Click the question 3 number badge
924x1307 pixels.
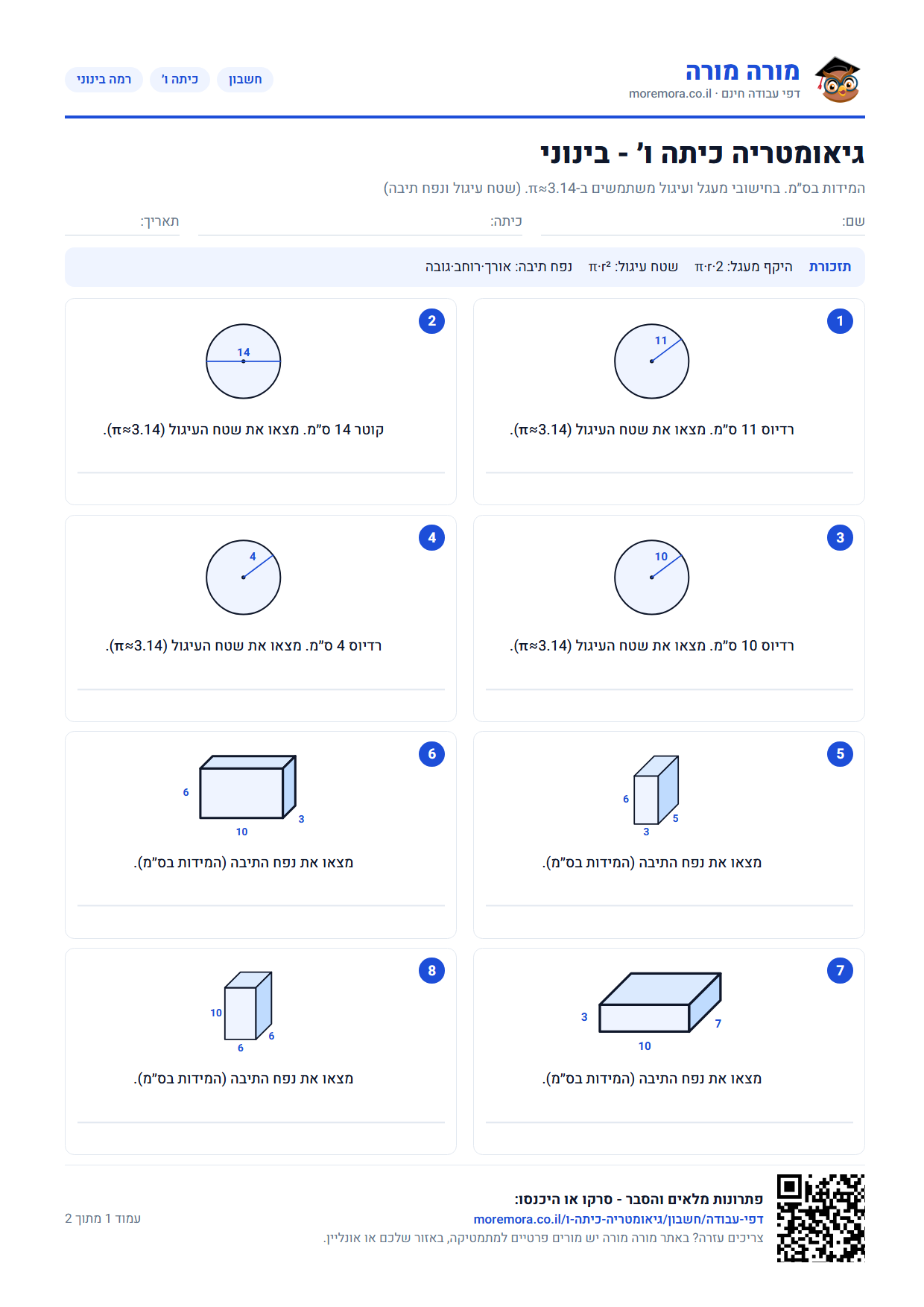click(840, 538)
